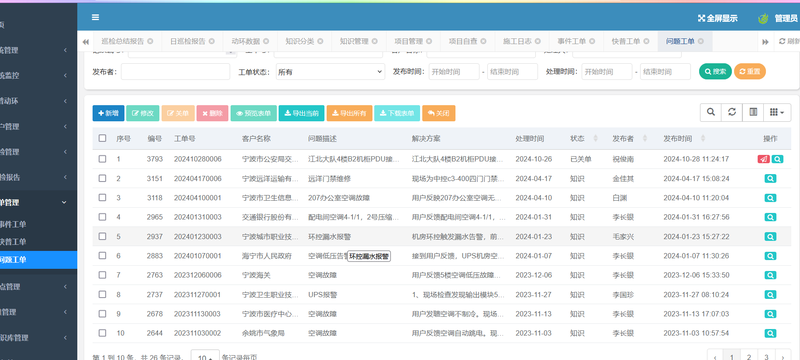The image size is (800, 360).
Task: Close the 事件工单 tab
Action: pyautogui.click(x=592, y=41)
